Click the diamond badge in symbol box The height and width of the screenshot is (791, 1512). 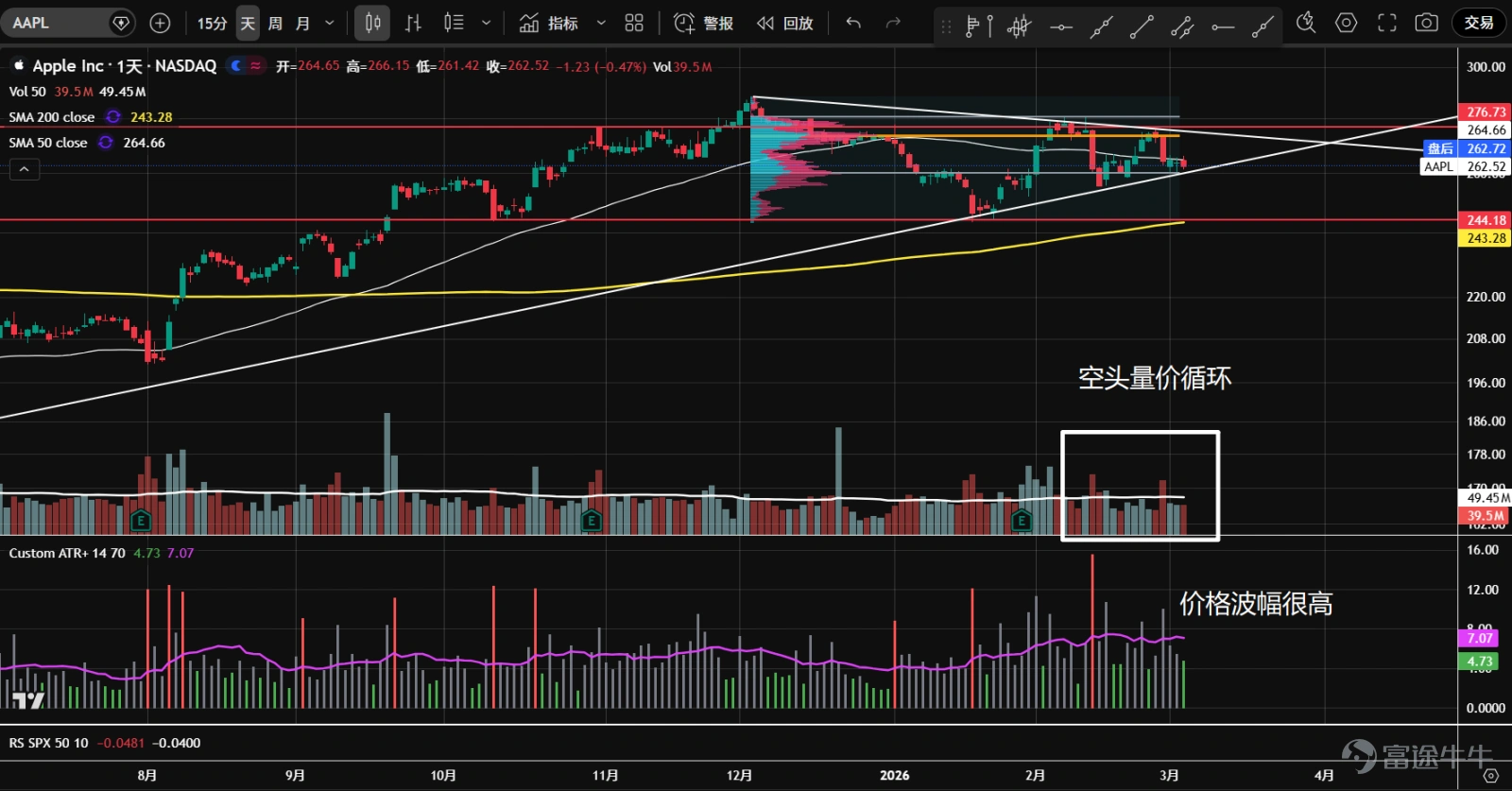tap(121, 23)
